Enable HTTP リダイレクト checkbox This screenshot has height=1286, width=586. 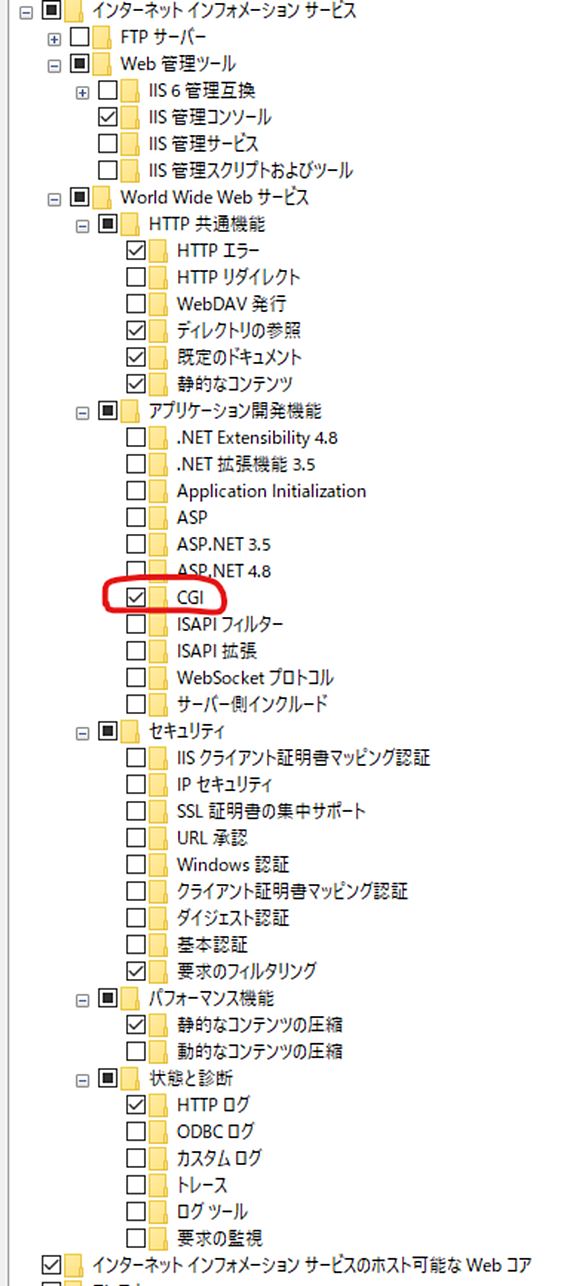coord(136,277)
